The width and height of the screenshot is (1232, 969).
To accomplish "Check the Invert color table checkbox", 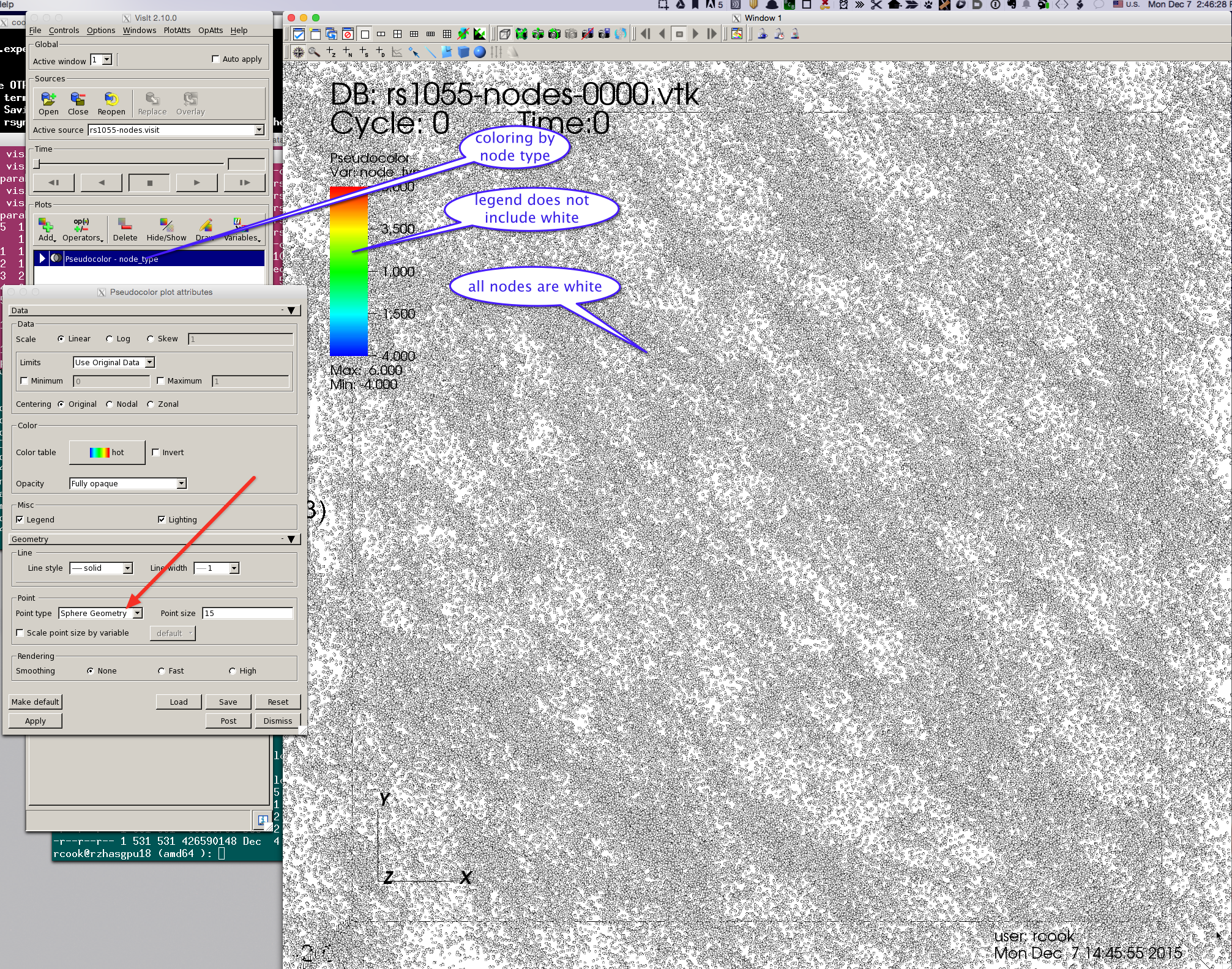I will [155, 453].
